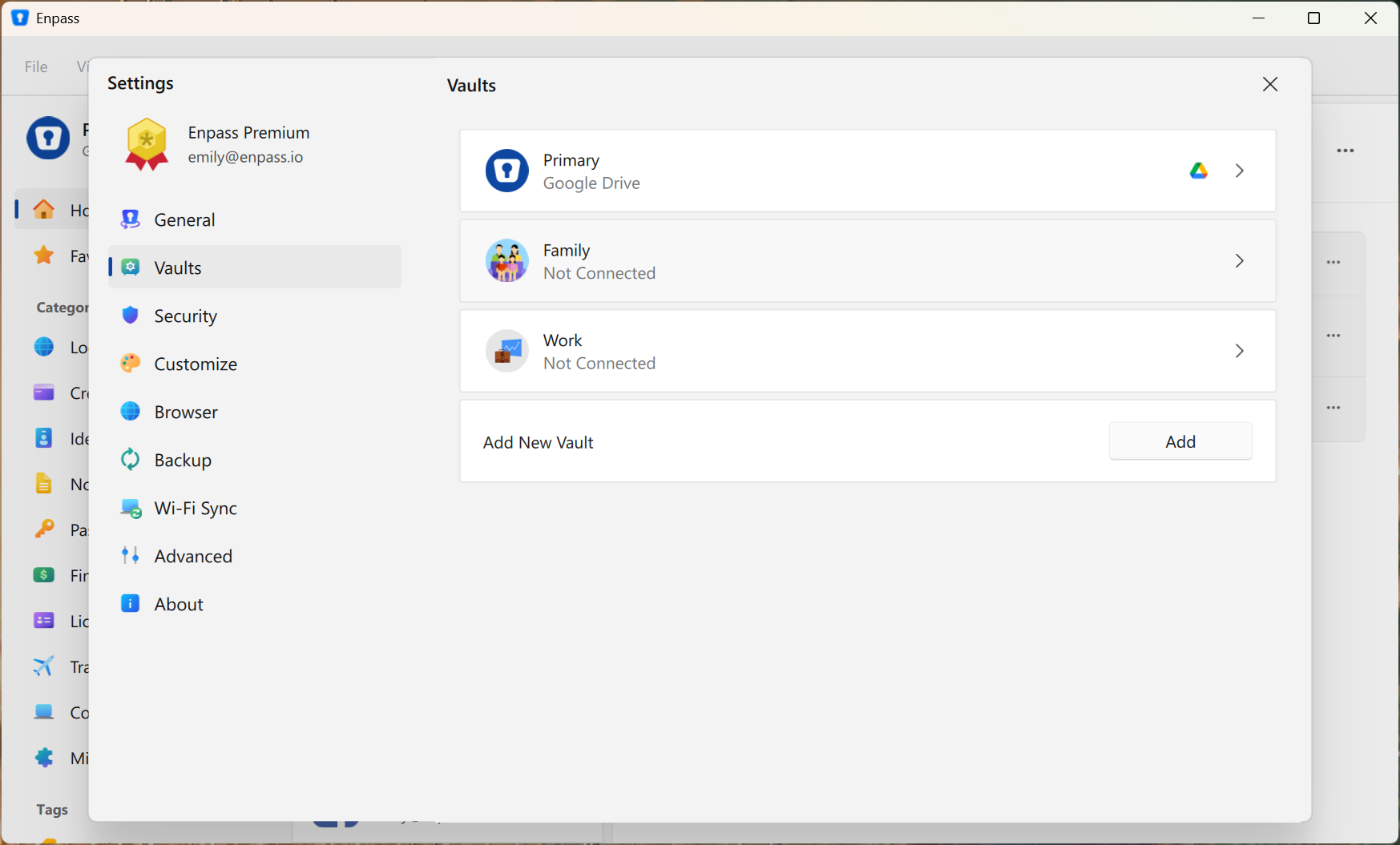Click the Family vault avatar
Screen dimensions: 1400x845
(507, 261)
